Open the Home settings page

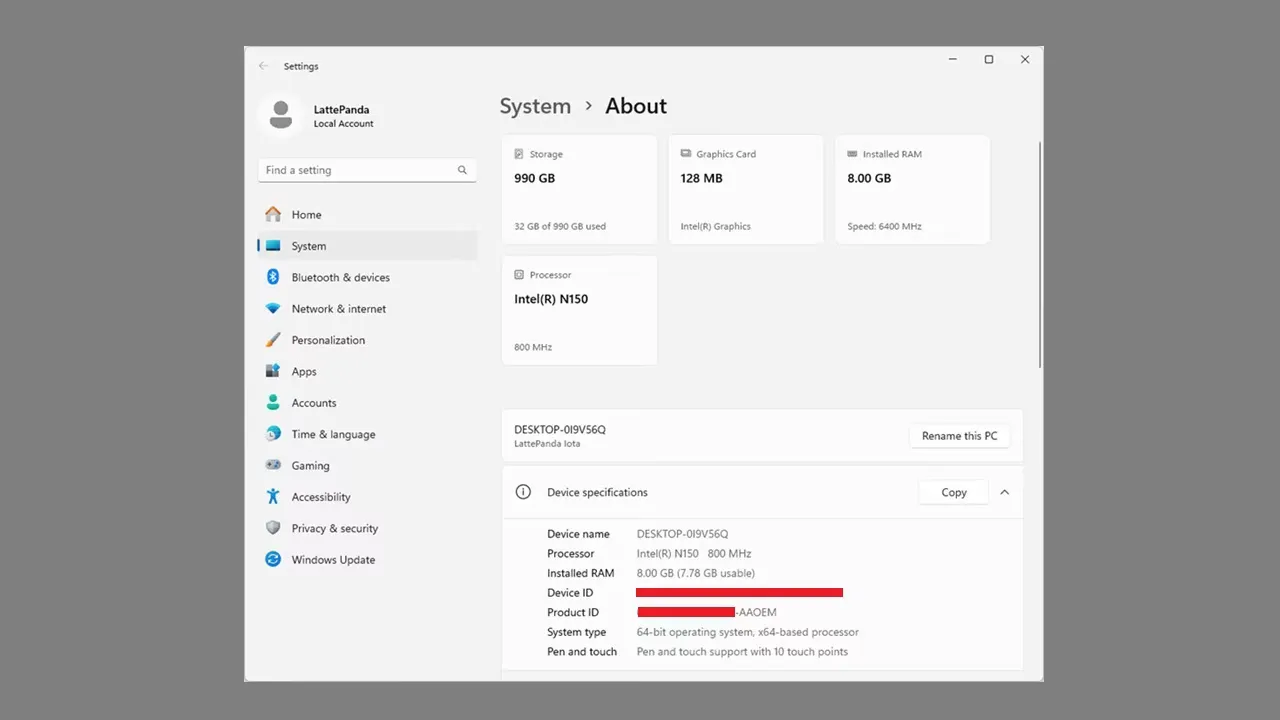(x=306, y=215)
